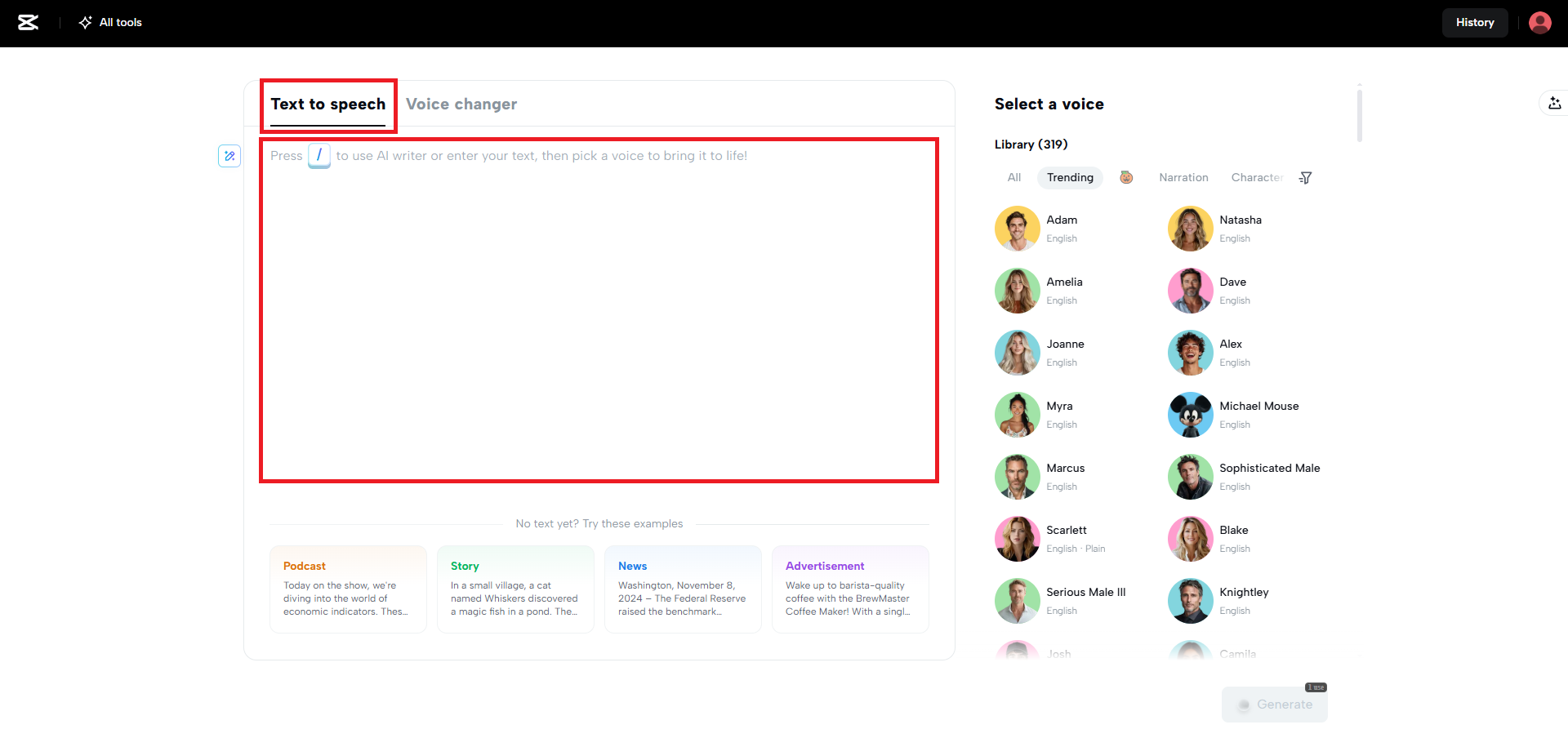
Task: Click the AI writer pencil icon
Action: [229, 156]
